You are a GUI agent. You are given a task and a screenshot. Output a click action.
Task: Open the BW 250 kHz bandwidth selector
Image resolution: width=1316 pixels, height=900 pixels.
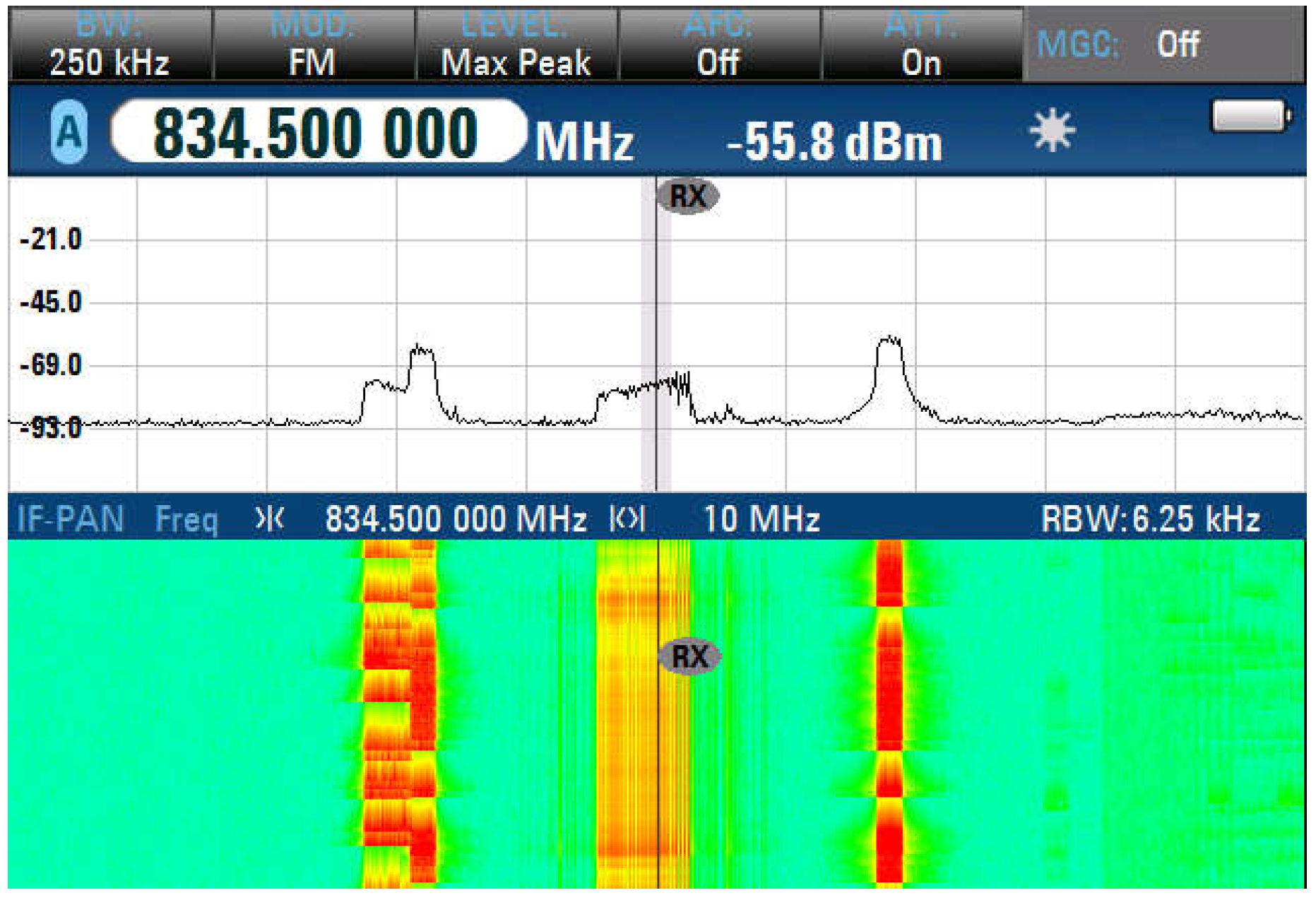(109, 45)
